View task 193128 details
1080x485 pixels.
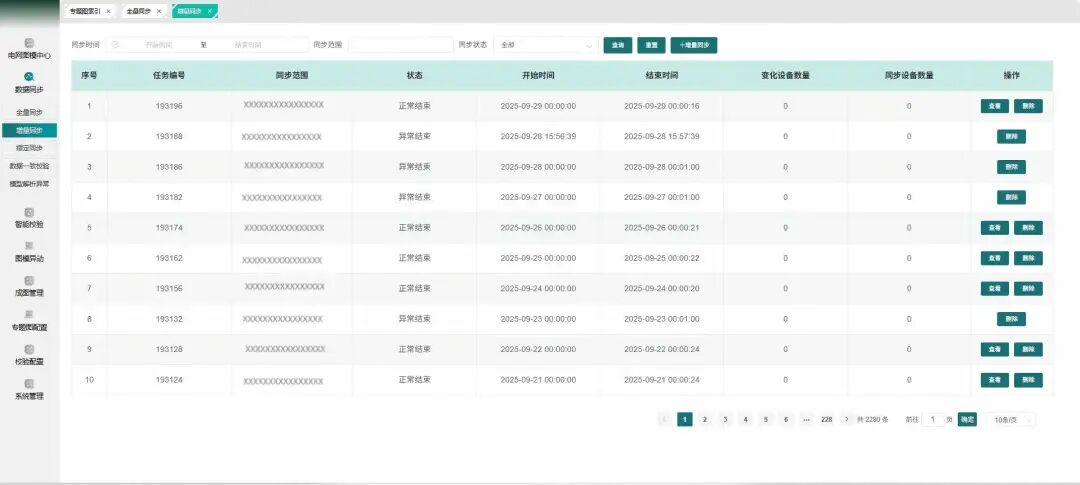[x=995, y=349]
